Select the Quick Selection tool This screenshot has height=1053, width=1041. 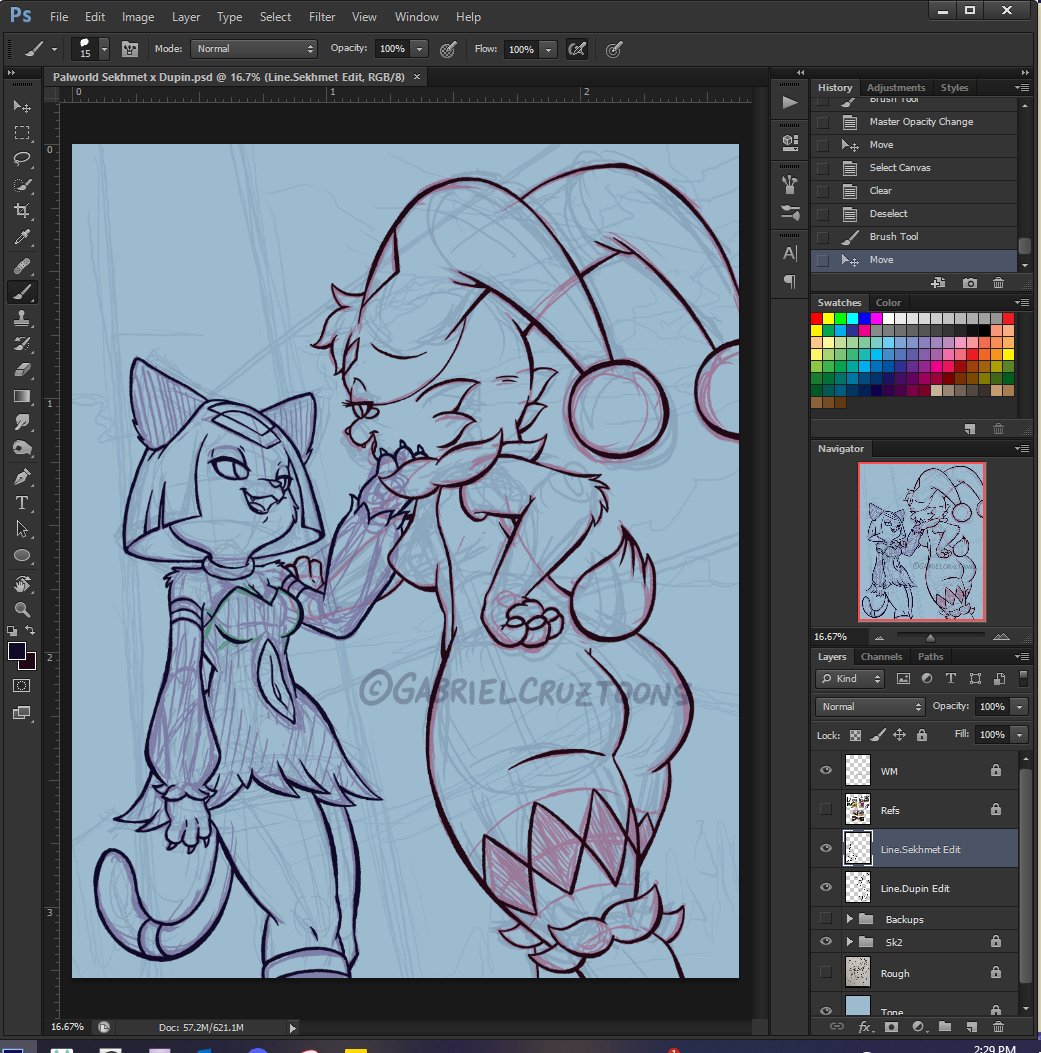point(21,185)
